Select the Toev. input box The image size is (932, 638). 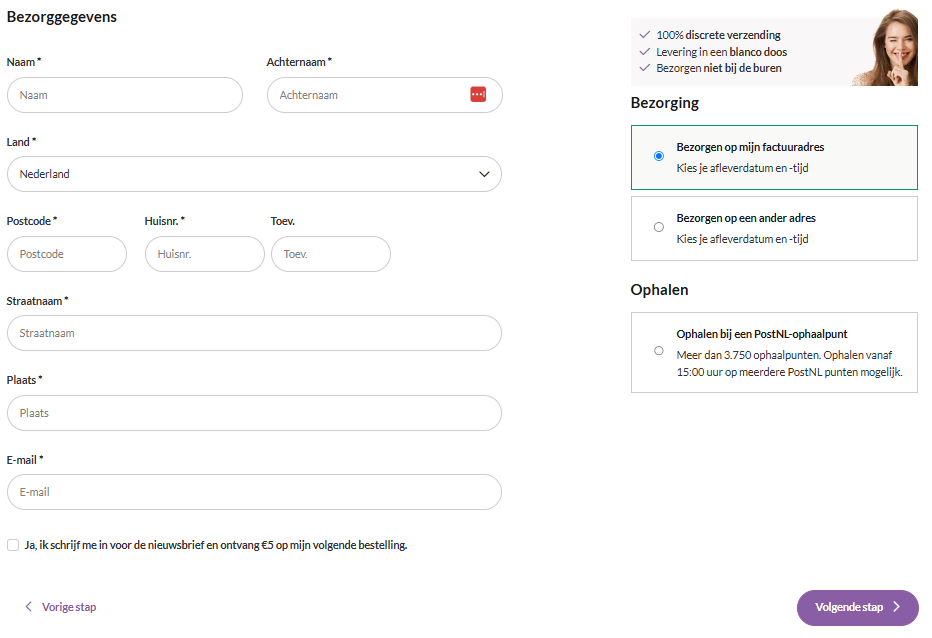tap(331, 254)
